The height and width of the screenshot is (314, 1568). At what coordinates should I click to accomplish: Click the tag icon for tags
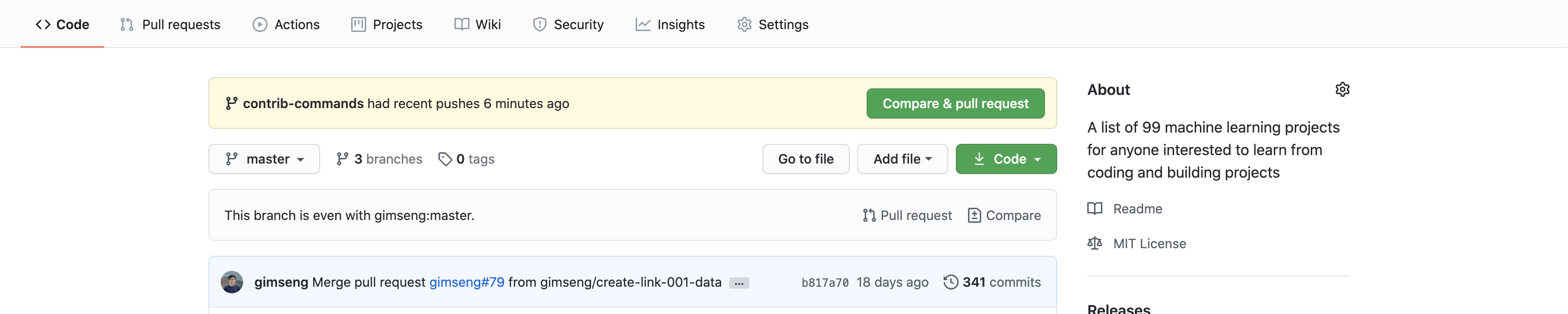coord(445,159)
